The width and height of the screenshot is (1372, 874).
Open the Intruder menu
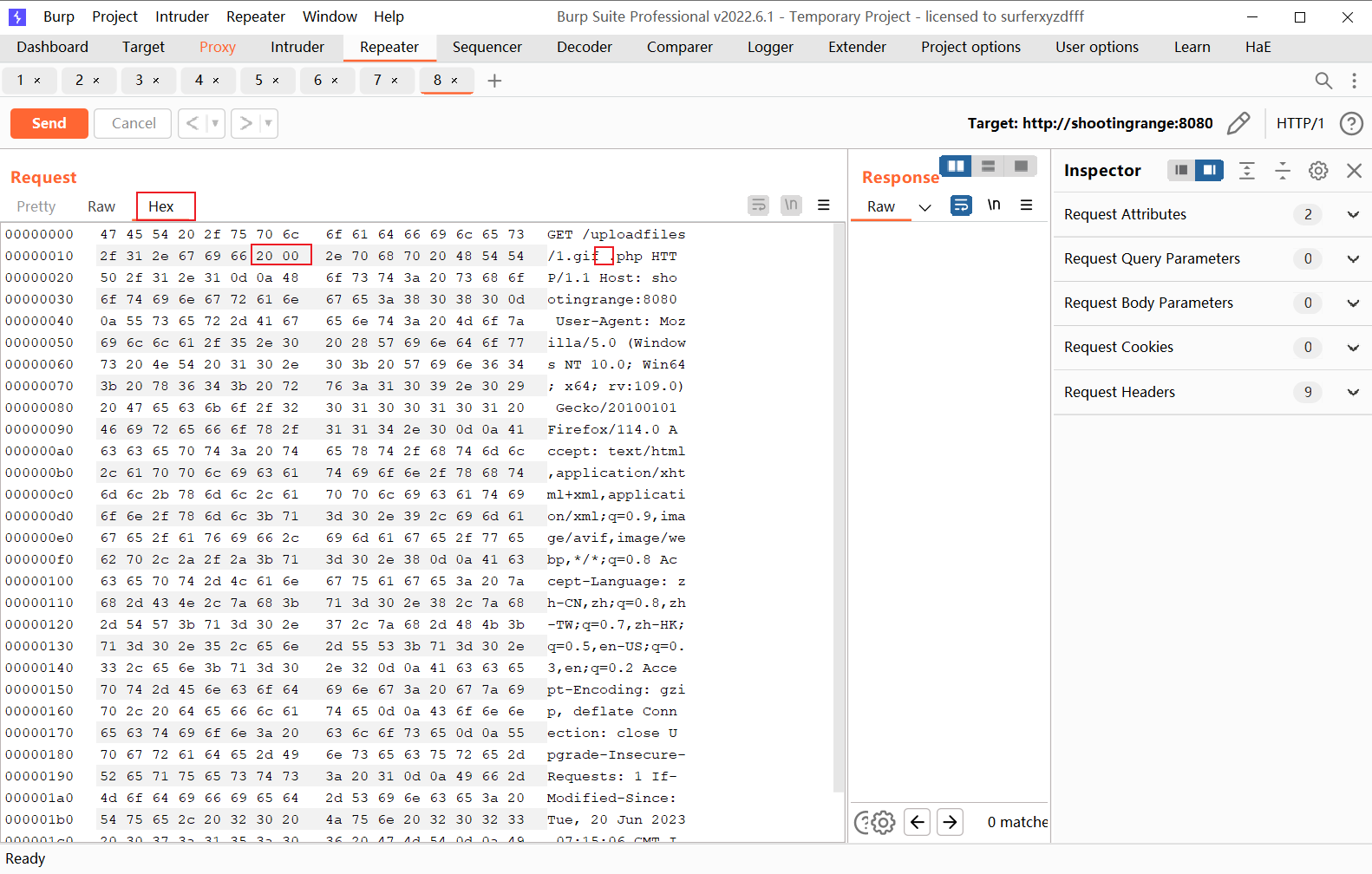point(182,16)
